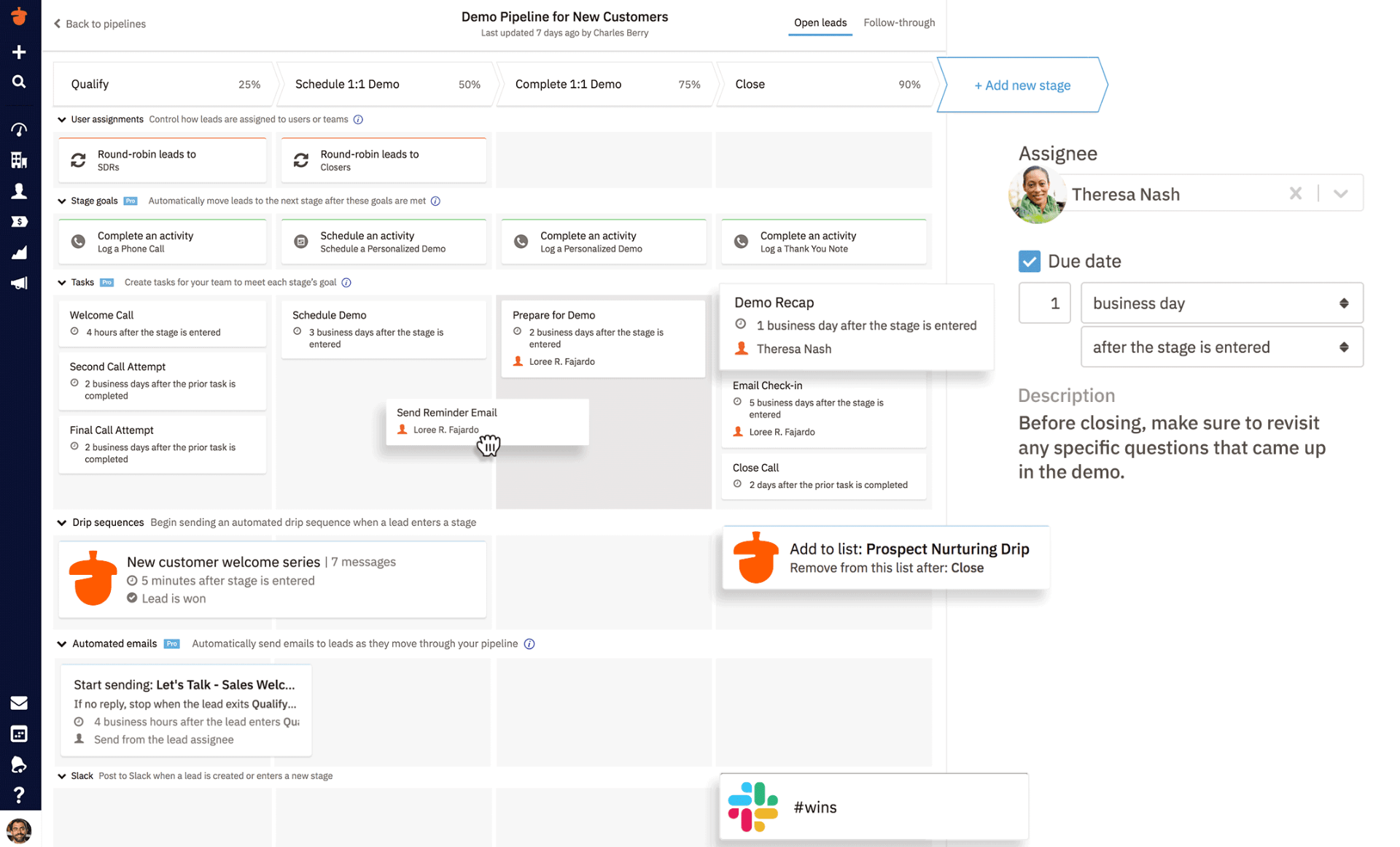
Task: Uncheck the Due date checkbox
Action: (1029, 261)
